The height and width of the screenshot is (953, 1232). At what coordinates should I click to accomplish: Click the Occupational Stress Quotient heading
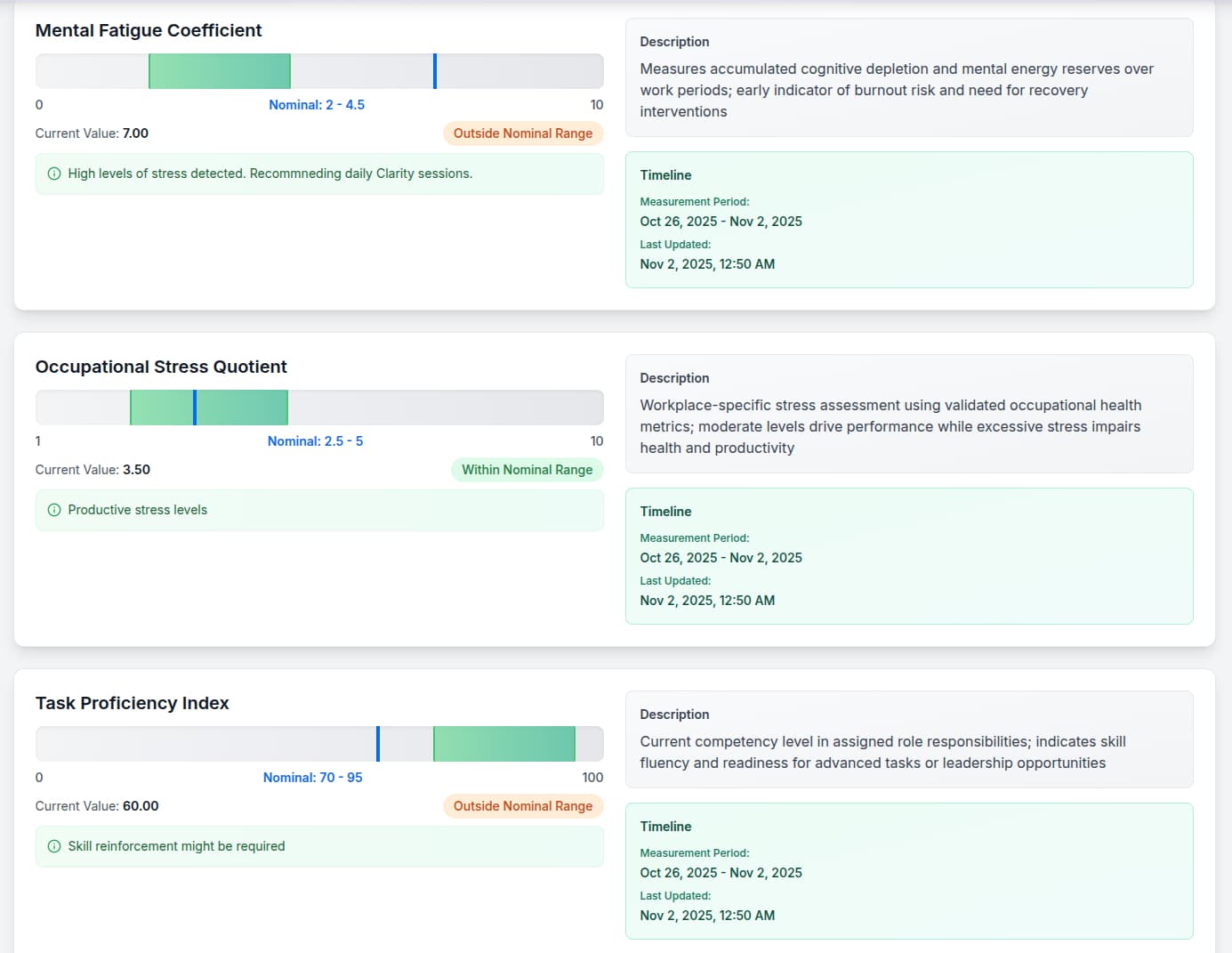pos(161,367)
